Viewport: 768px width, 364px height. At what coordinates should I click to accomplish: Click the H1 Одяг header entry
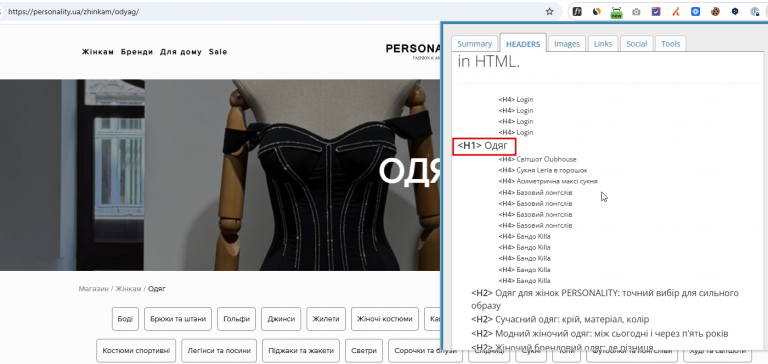pyautogui.click(x=484, y=146)
